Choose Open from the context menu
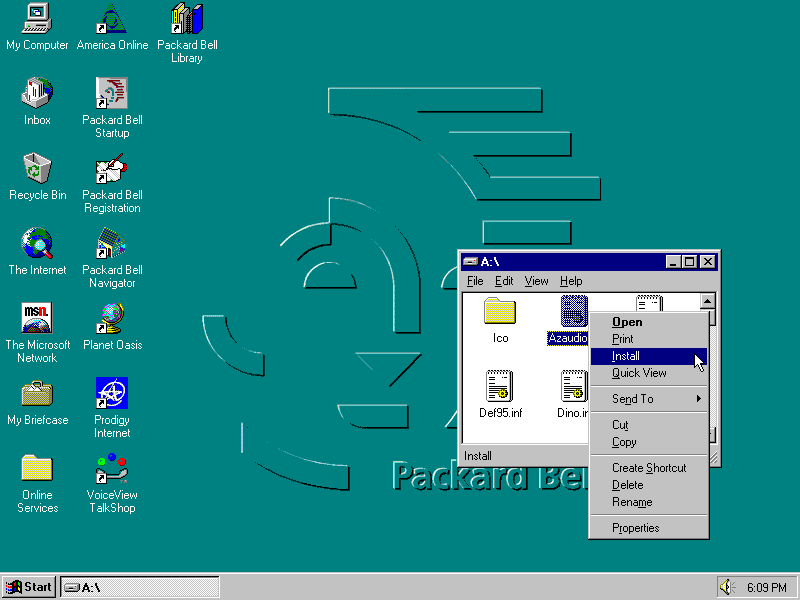 648,322
